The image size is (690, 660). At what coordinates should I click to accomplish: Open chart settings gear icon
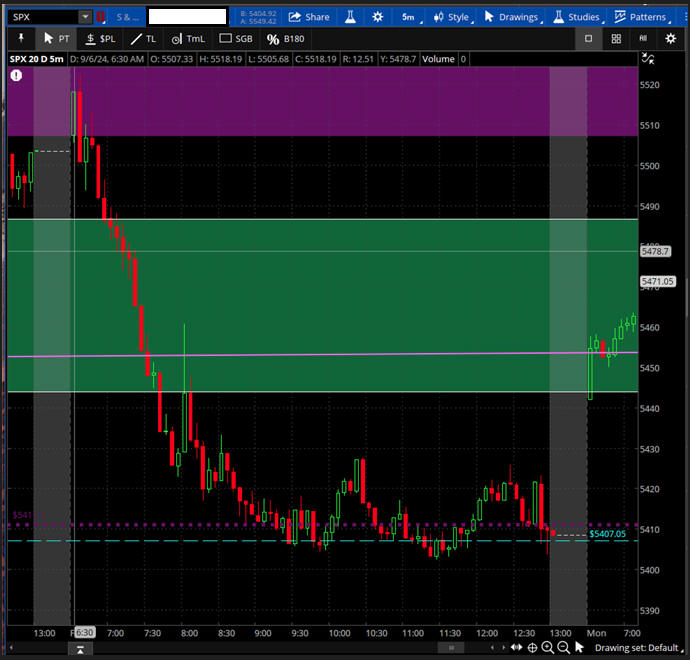point(377,17)
